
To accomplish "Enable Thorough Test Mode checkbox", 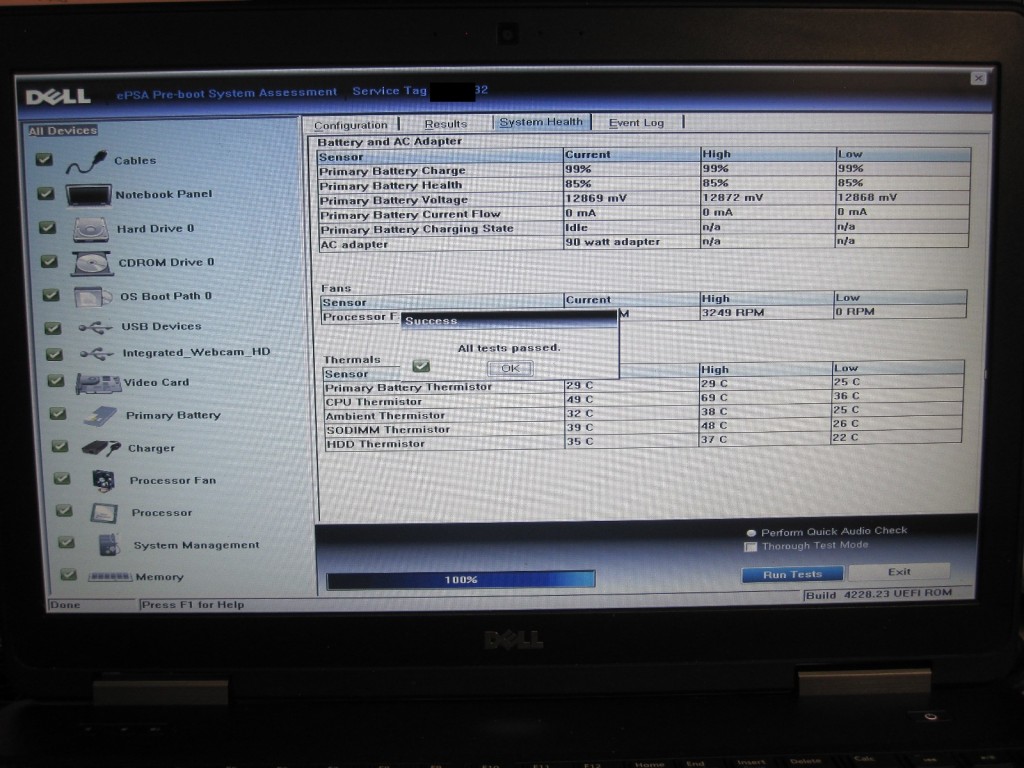I will (x=750, y=547).
